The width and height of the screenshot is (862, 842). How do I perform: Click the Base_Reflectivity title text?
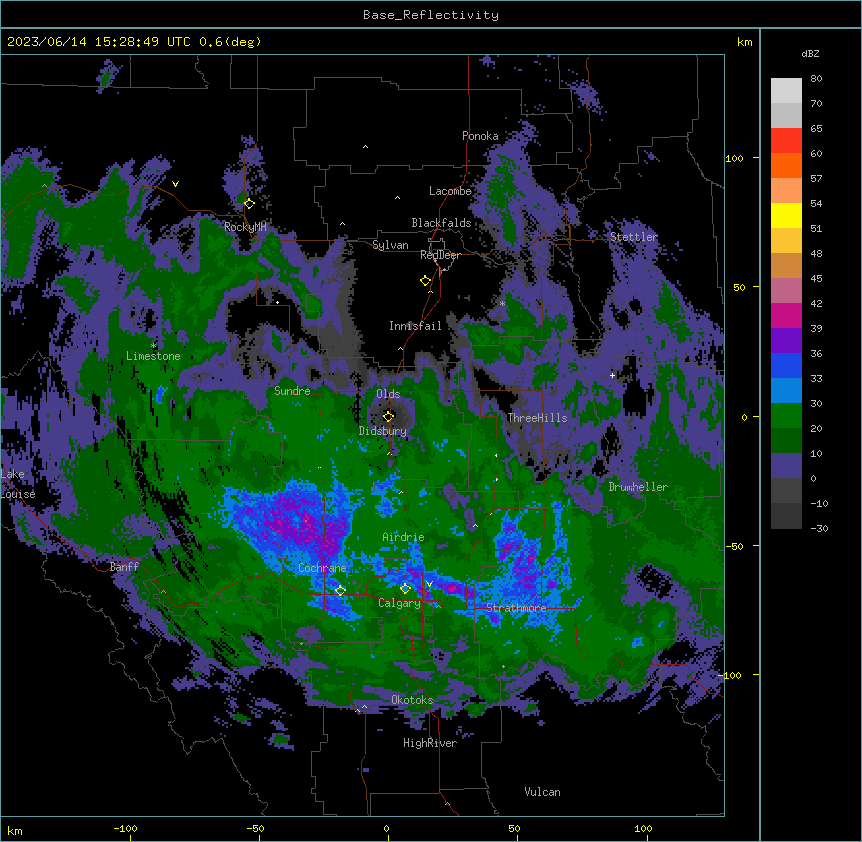[x=431, y=15]
